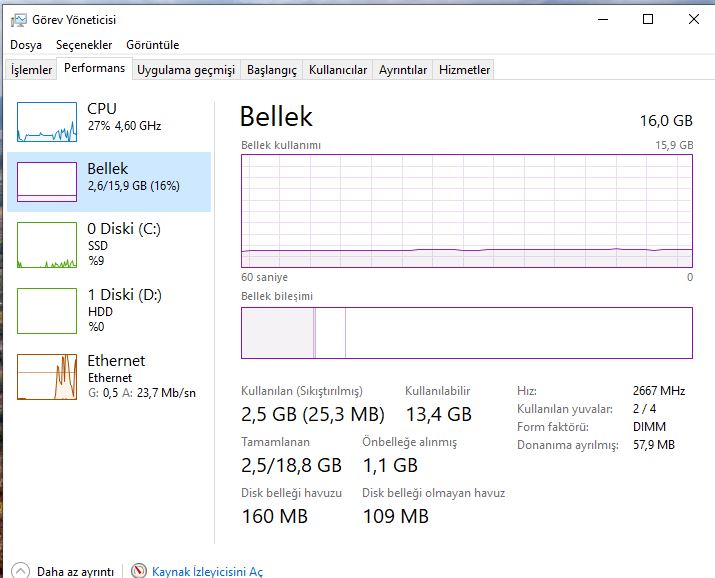715x578 pixels.
Task: Open the 0 Diski (C:) graph
Action: pyautogui.click(x=47, y=246)
